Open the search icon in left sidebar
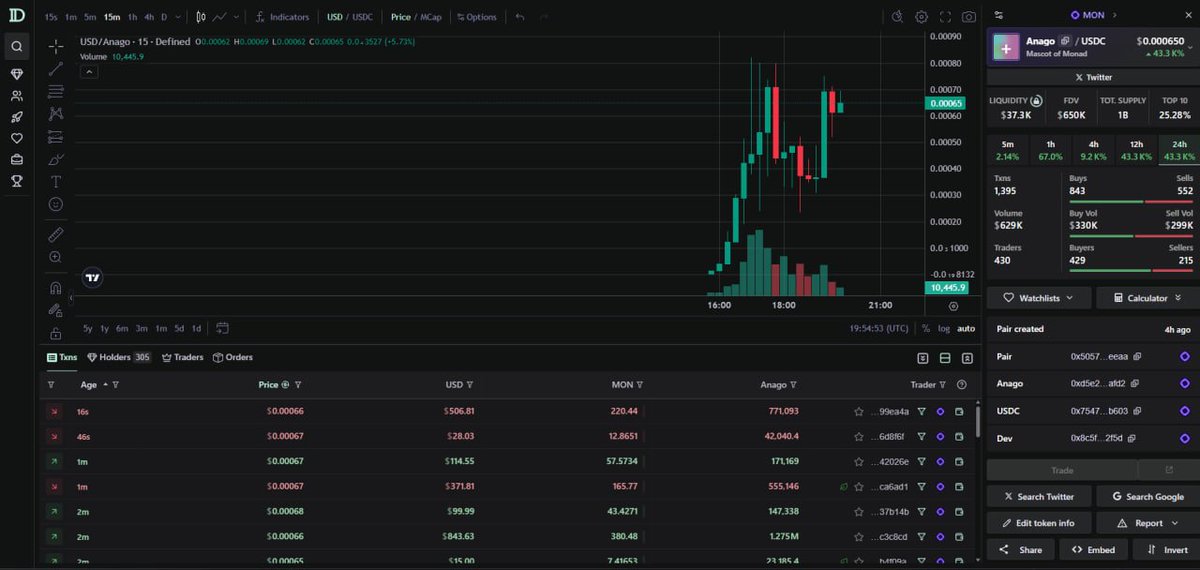The height and width of the screenshot is (570, 1200). tap(16, 46)
